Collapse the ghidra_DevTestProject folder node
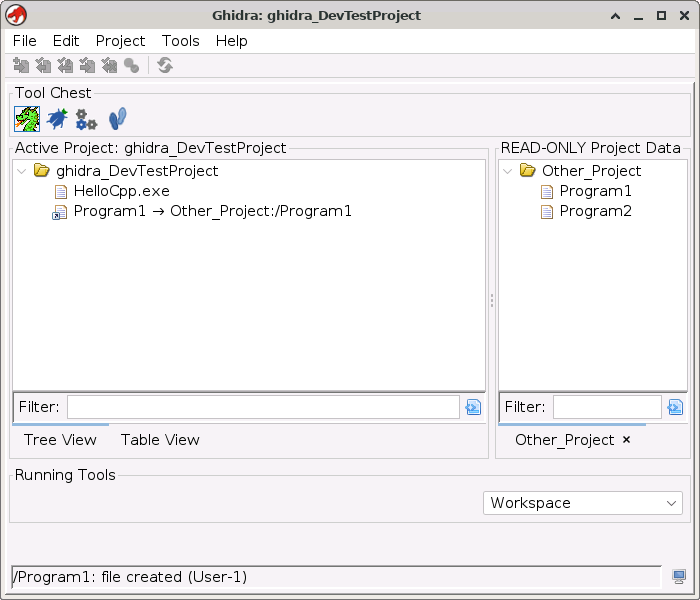 pos(23,171)
